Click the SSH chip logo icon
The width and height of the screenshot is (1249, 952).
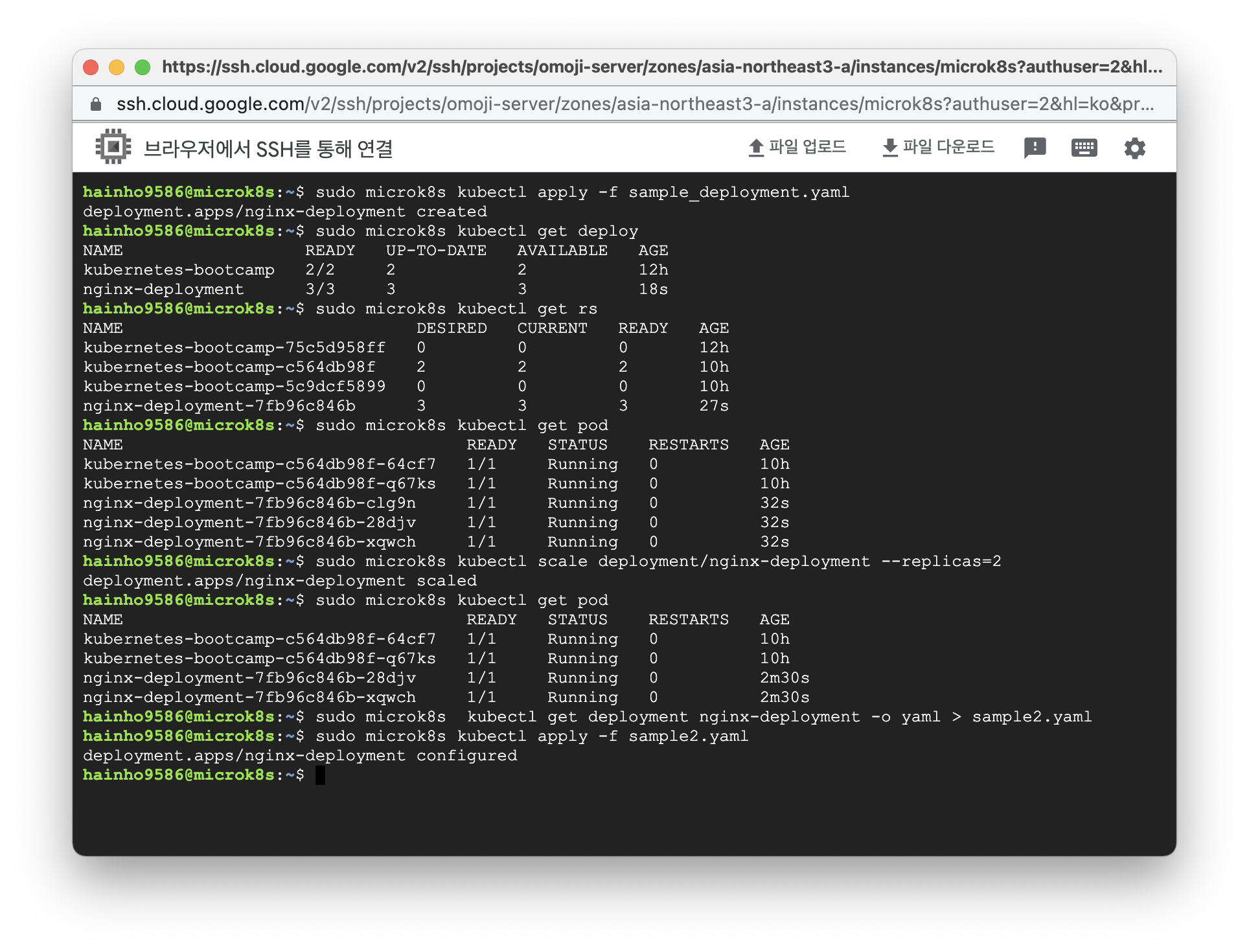pyautogui.click(x=113, y=147)
